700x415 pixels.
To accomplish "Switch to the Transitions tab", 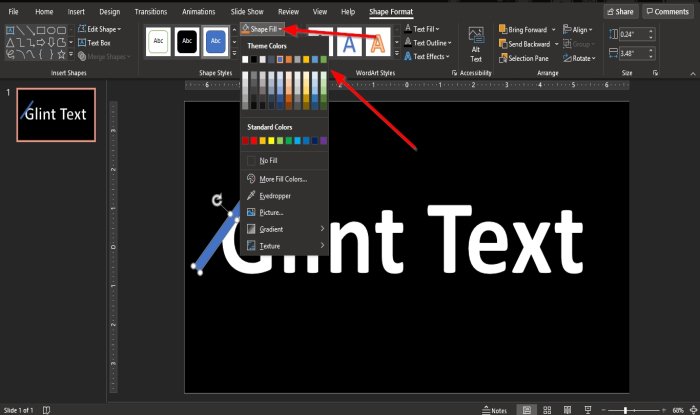I will click(x=150, y=11).
